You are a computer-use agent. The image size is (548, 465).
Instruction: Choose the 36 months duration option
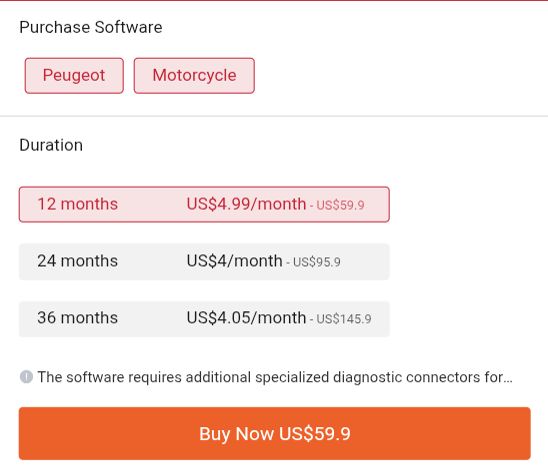pyautogui.click(x=204, y=319)
